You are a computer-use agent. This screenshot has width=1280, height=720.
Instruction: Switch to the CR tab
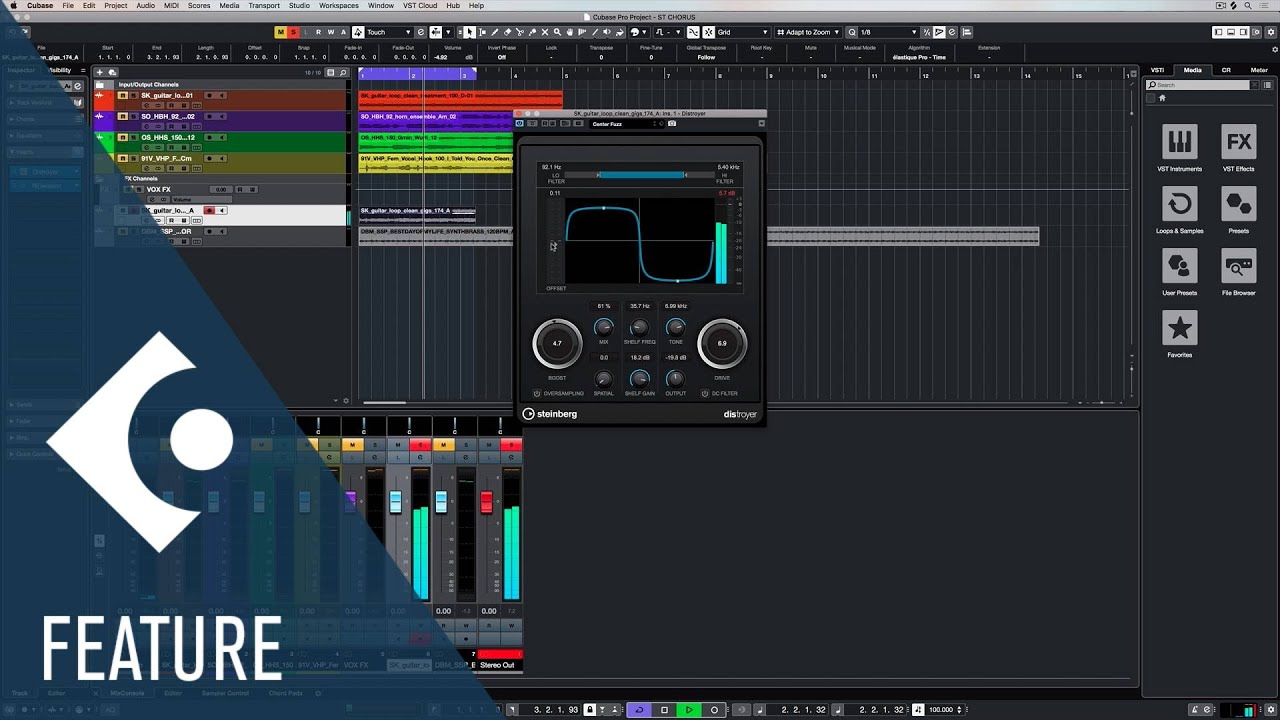[1226, 70]
